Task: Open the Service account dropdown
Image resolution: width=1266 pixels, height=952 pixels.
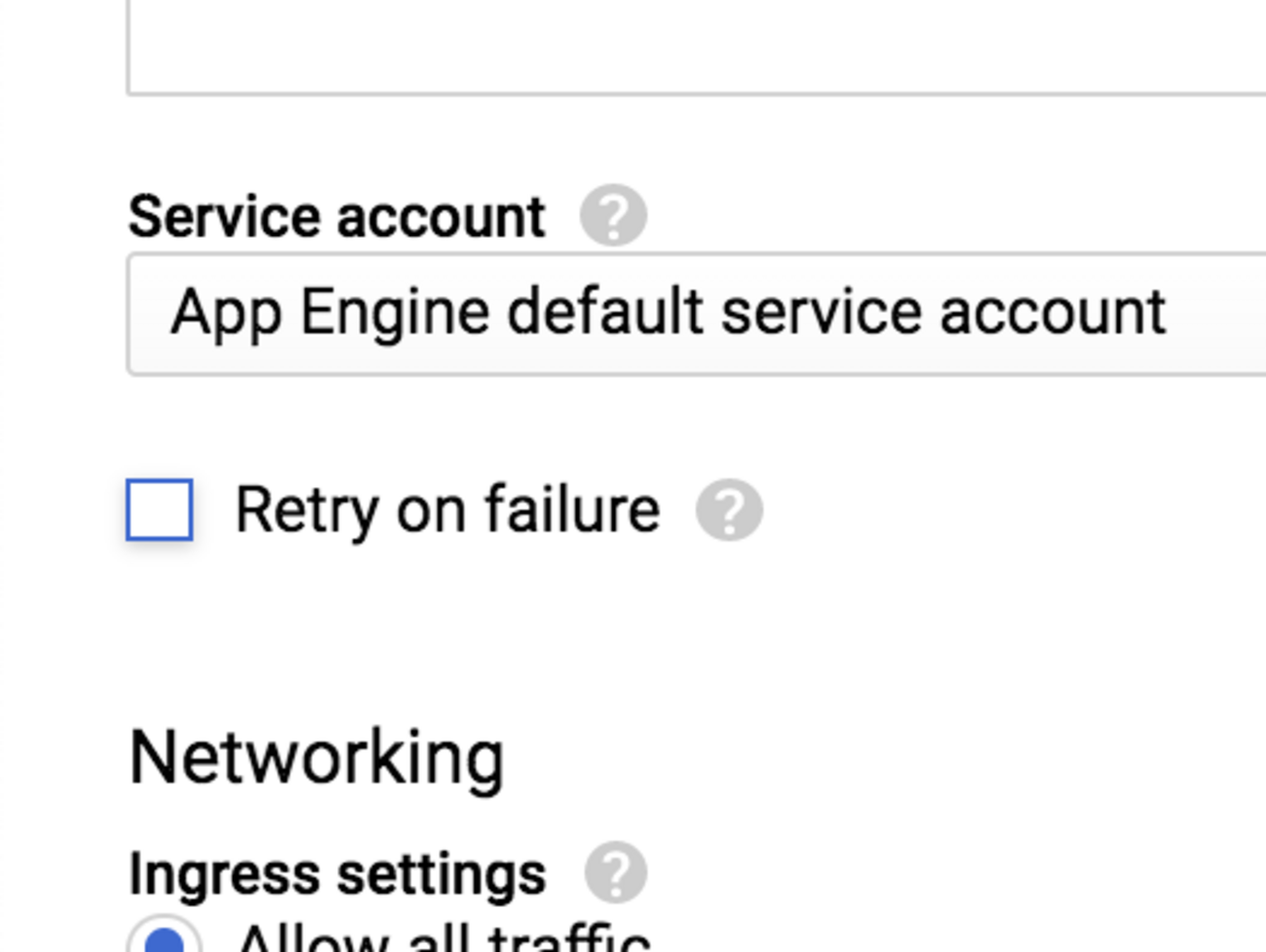Action: [696, 314]
